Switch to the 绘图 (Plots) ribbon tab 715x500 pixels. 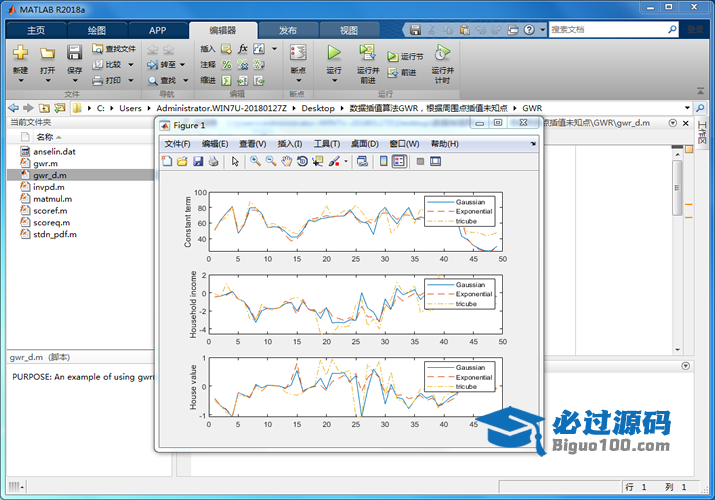97,30
